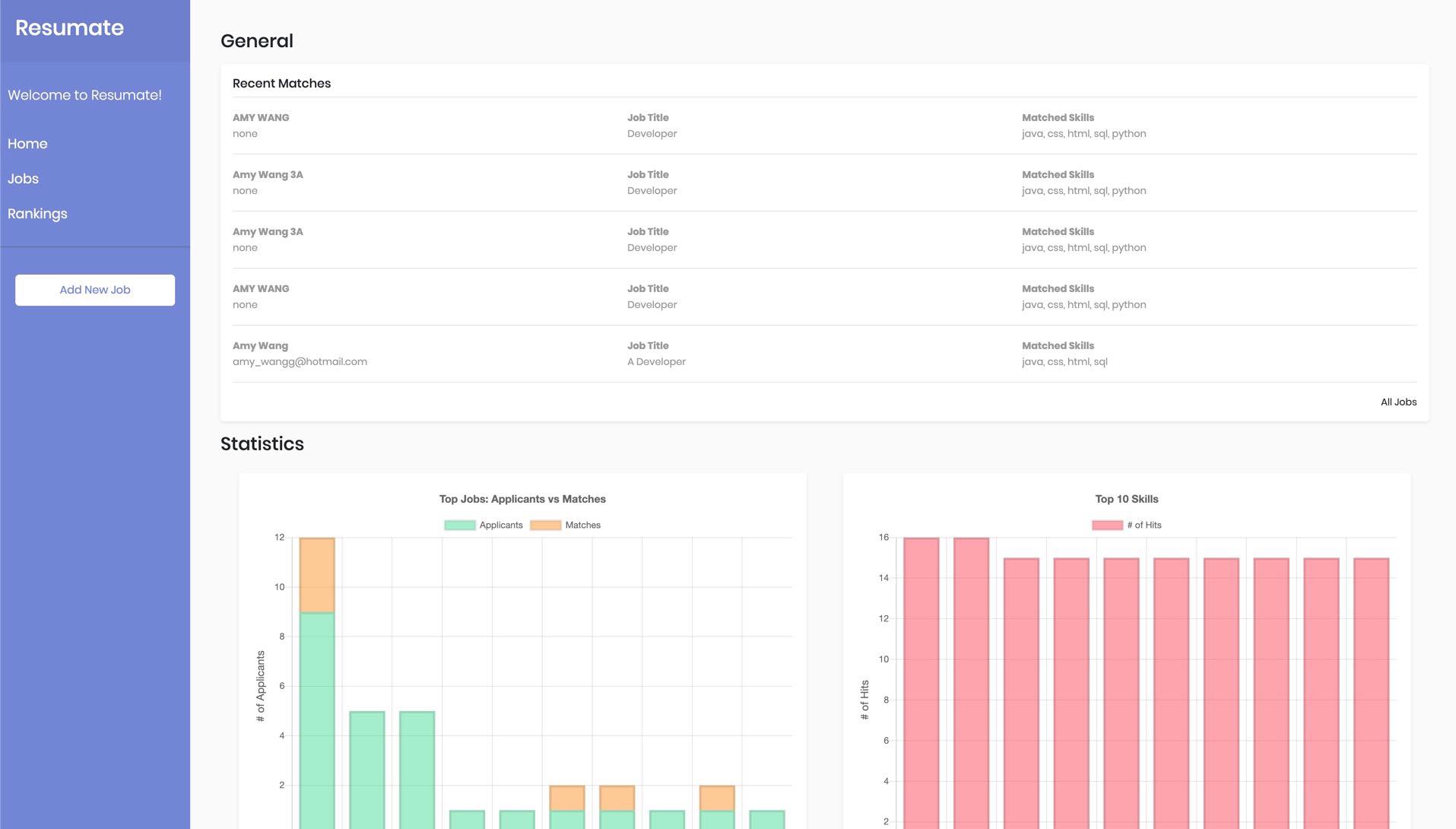Image resolution: width=1456 pixels, height=829 pixels.
Task: Go to Jobs in sidebar
Action: [23, 179]
